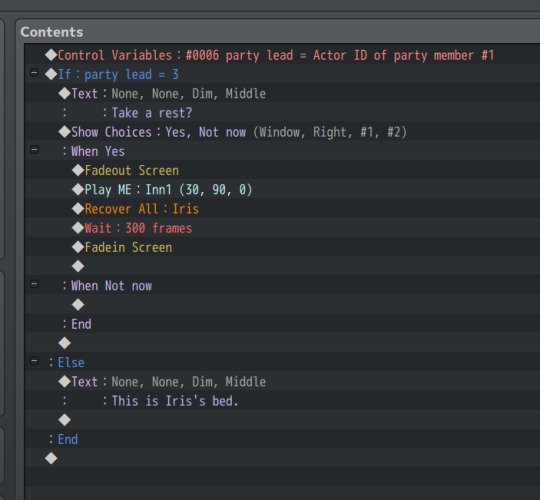Collapse the 'When Yes' branch
This screenshot has width=540, height=500.
(34, 150)
